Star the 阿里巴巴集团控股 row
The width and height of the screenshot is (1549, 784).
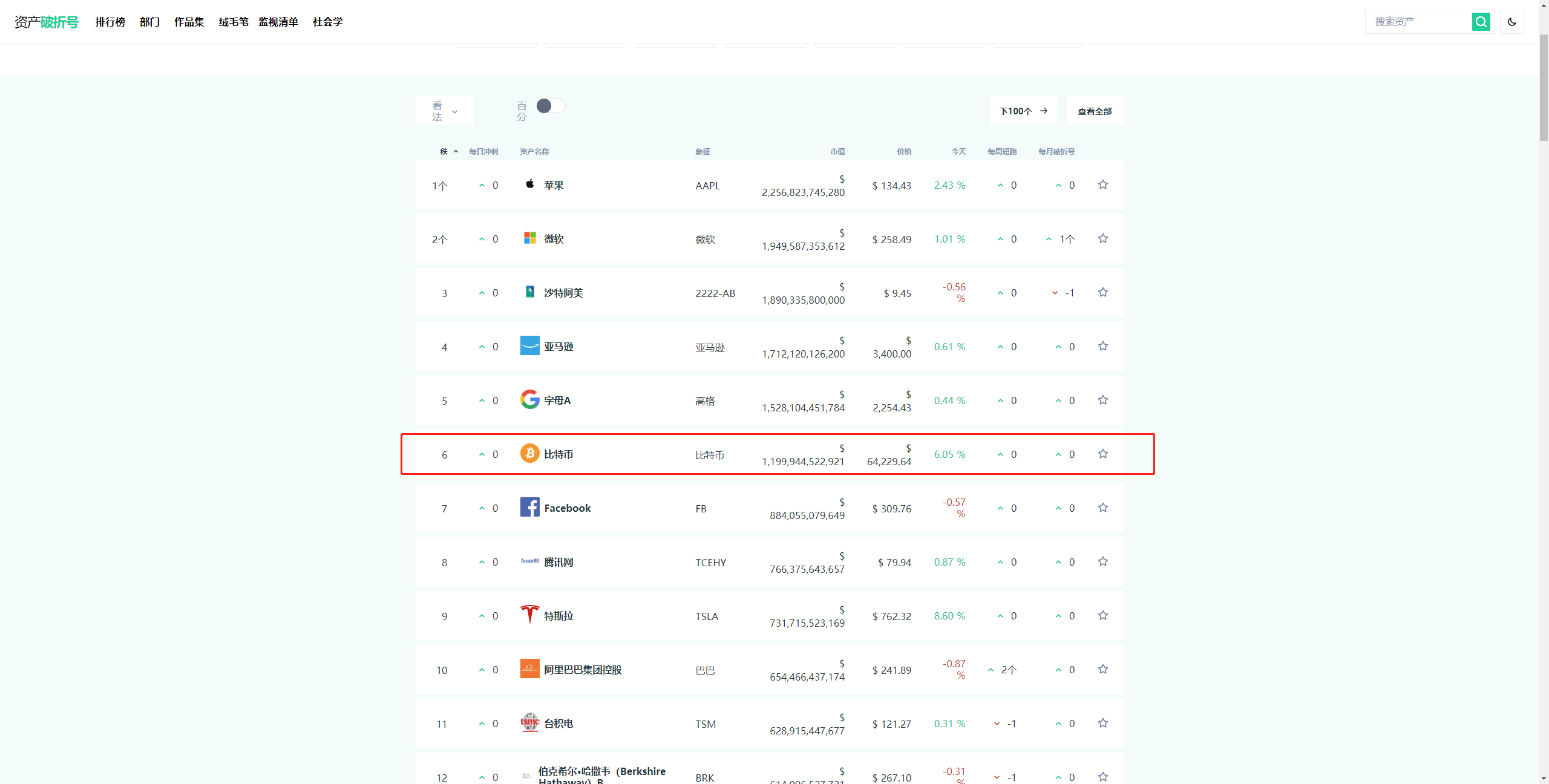tap(1103, 670)
